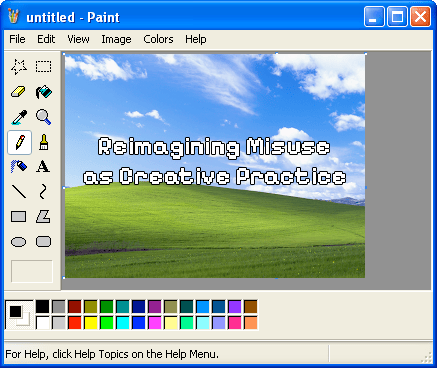The height and width of the screenshot is (368, 437).
Task: Close the Paint window
Action: [420, 17]
